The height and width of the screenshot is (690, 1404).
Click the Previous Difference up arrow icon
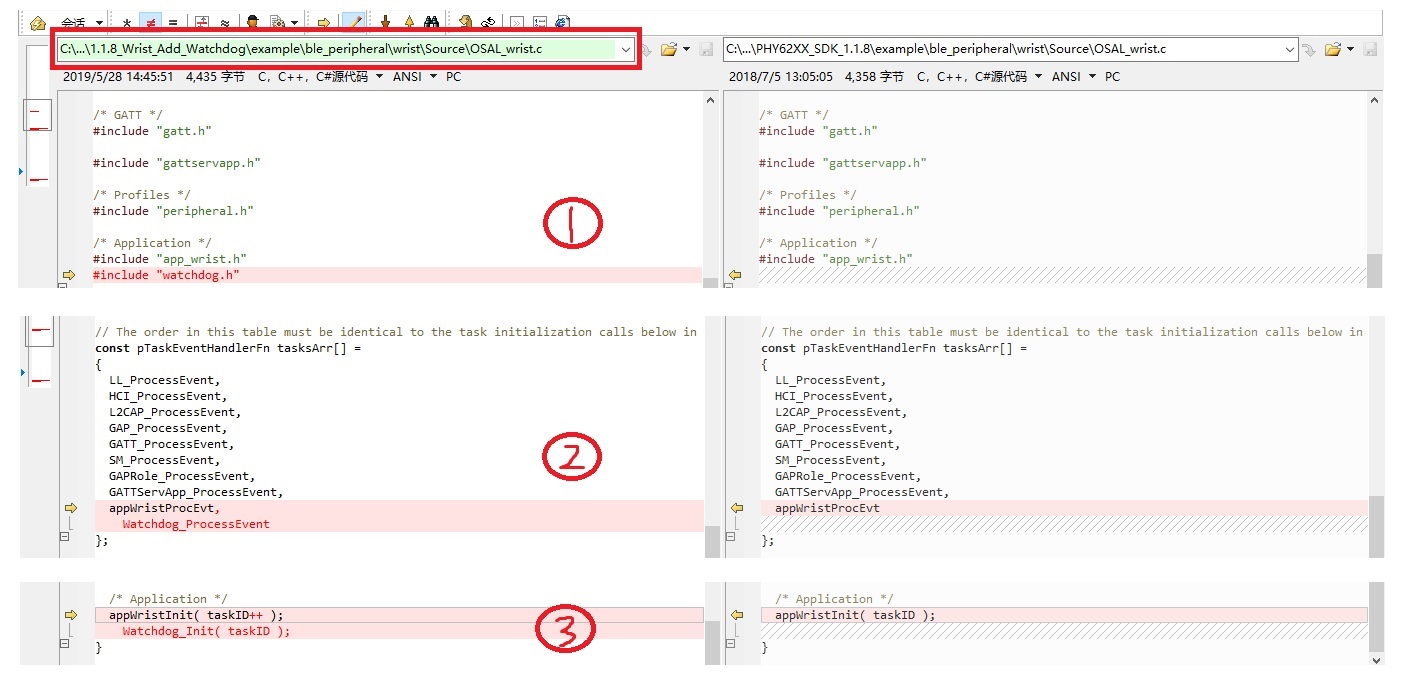(x=409, y=22)
